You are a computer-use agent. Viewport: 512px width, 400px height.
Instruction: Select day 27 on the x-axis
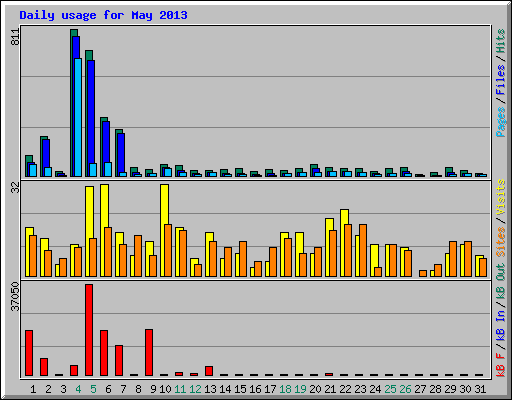[420, 389]
